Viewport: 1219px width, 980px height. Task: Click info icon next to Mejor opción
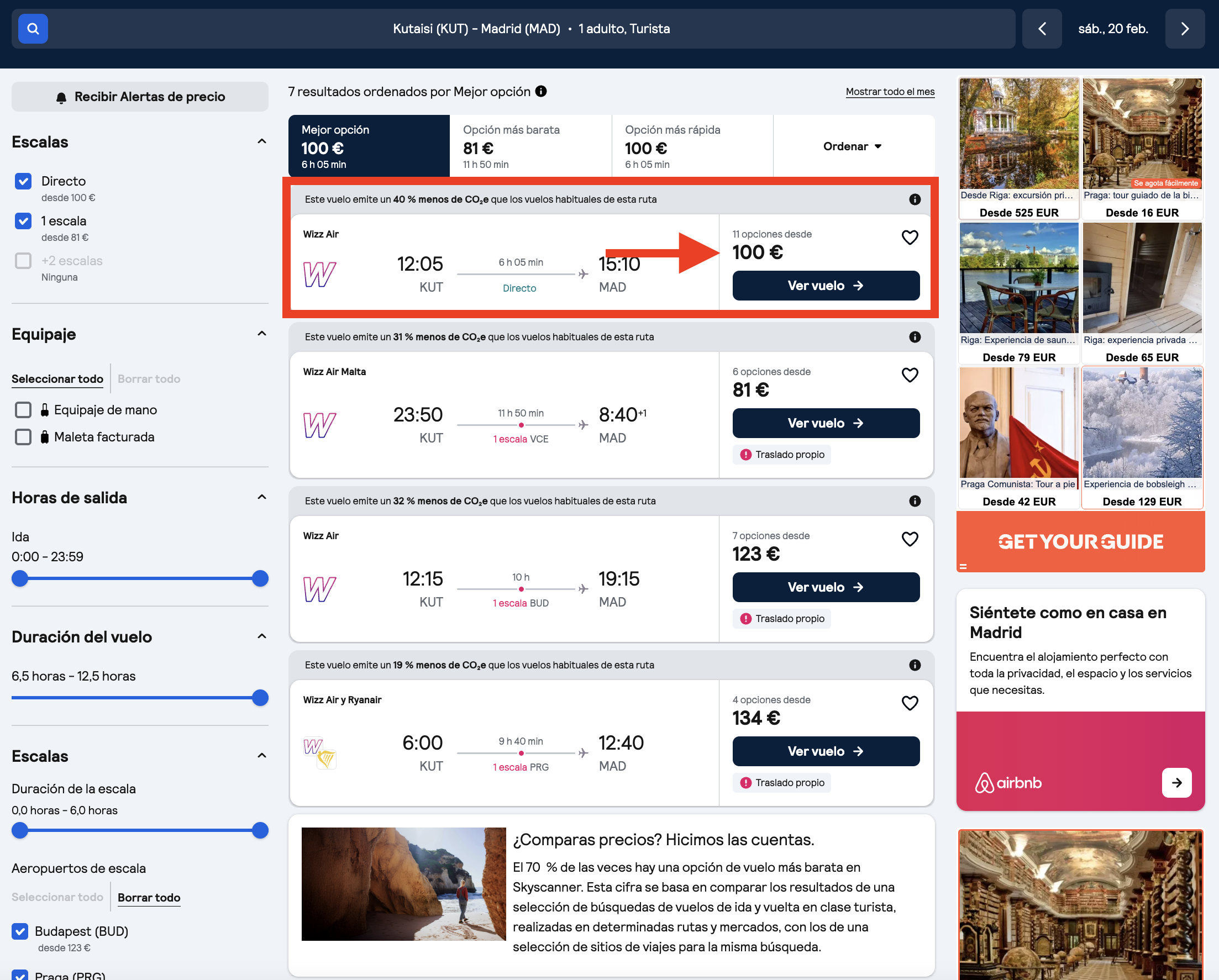tap(541, 91)
